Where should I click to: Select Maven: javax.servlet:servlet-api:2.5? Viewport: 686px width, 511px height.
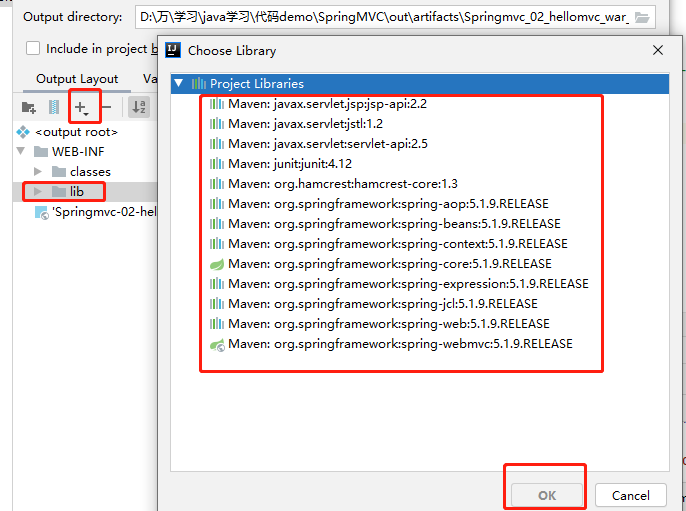(328, 144)
